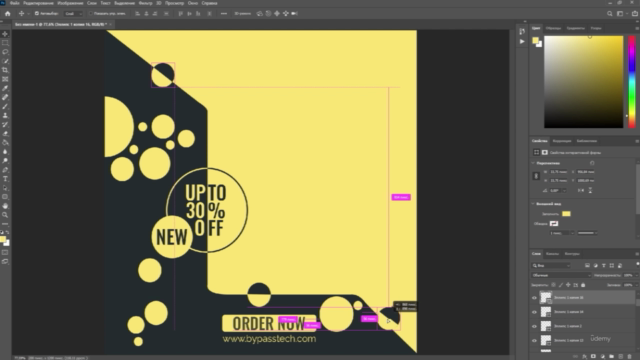640x360 pixels.
Task: Open the Слой auto-select dropdown
Action: [x=73, y=13]
